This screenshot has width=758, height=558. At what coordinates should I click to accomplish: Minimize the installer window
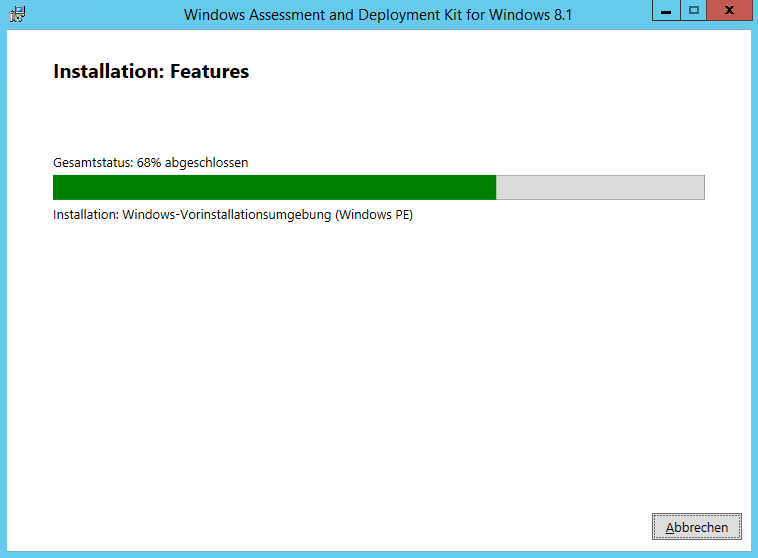pos(666,10)
